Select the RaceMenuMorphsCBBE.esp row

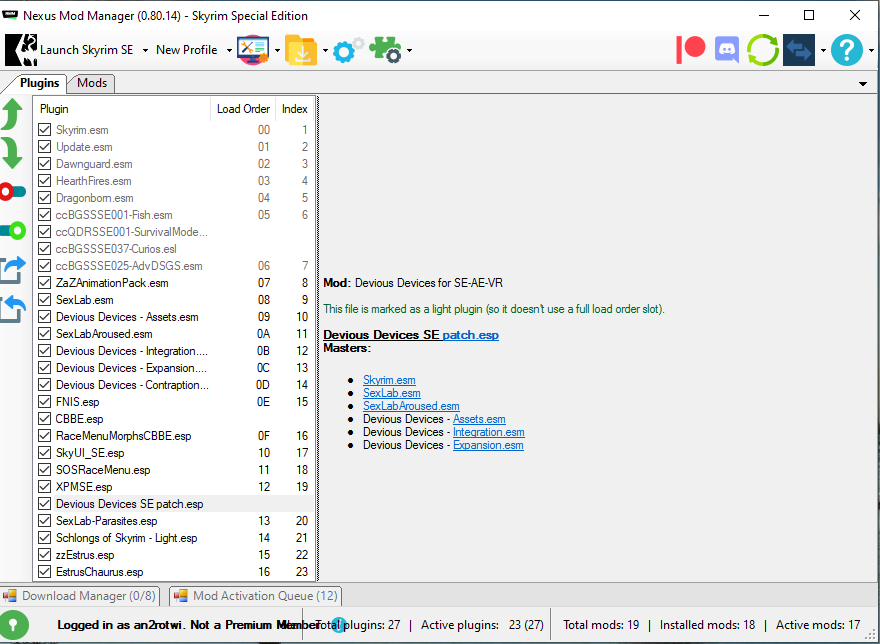[x=174, y=436]
